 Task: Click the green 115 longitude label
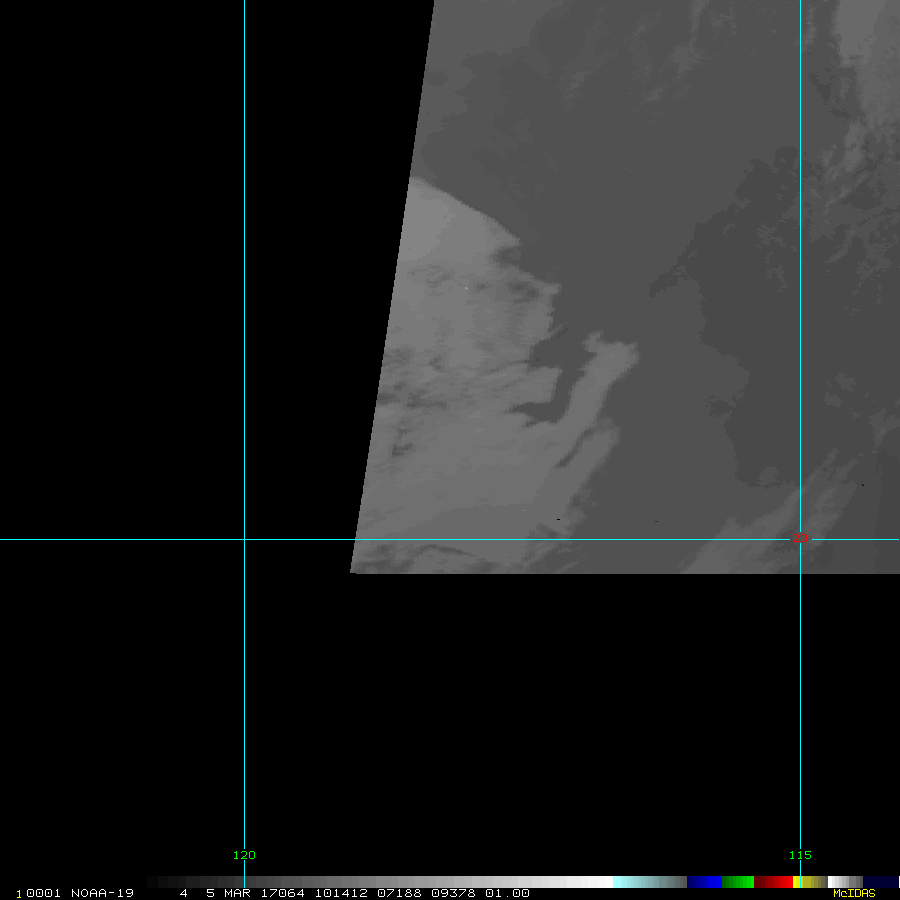(800, 855)
